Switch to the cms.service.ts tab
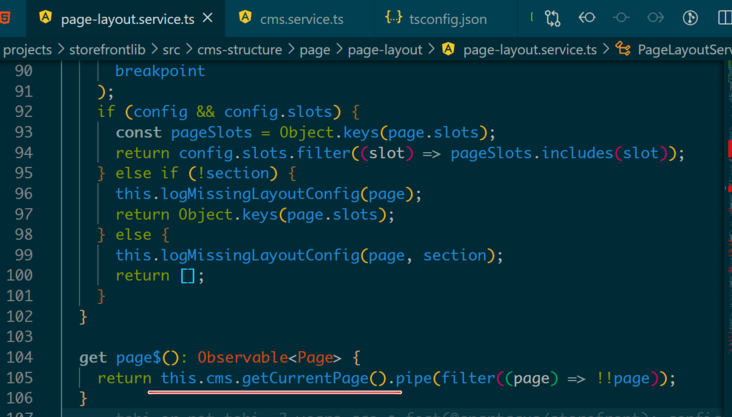Image resolution: width=732 pixels, height=417 pixels. click(299, 19)
